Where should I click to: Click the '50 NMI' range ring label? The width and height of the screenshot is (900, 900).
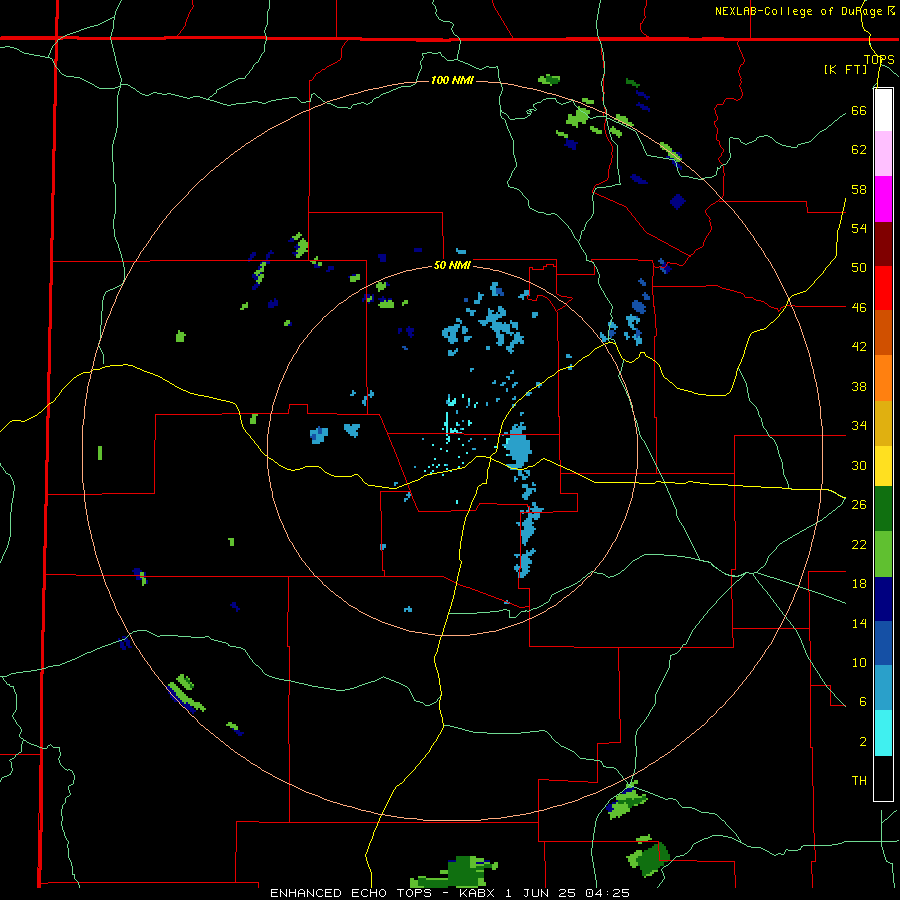(x=452, y=265)
